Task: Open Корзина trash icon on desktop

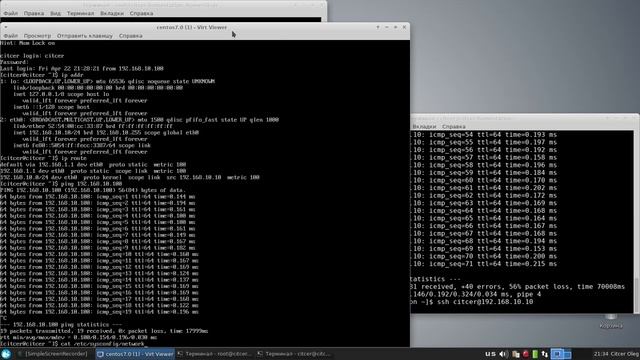Action: click(x=611, y=322)
